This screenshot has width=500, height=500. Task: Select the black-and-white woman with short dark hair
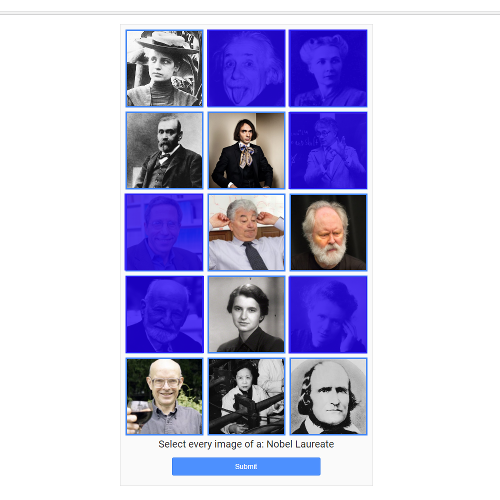coord(246,314)
